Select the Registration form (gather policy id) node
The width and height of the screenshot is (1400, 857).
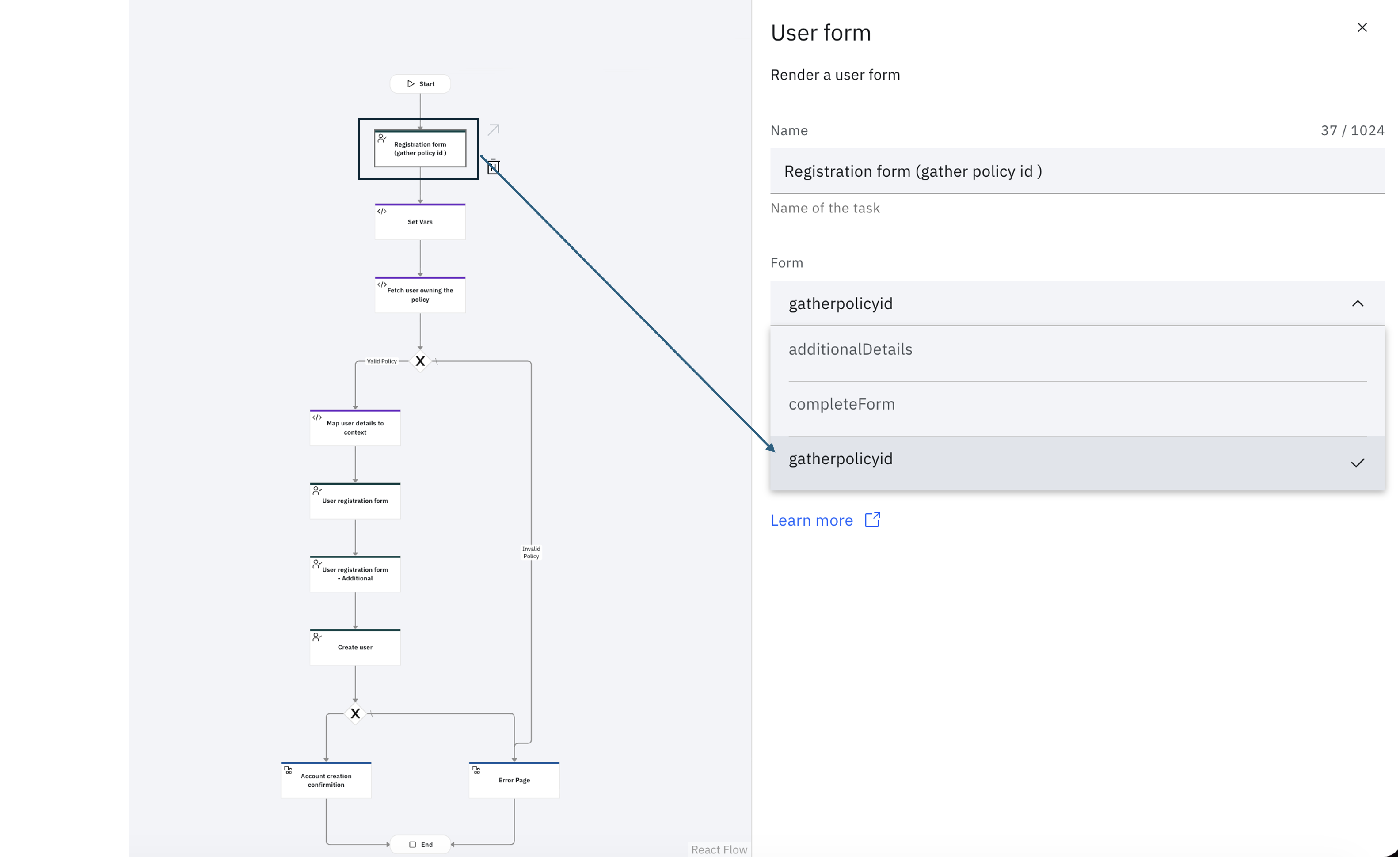[420, 149]
